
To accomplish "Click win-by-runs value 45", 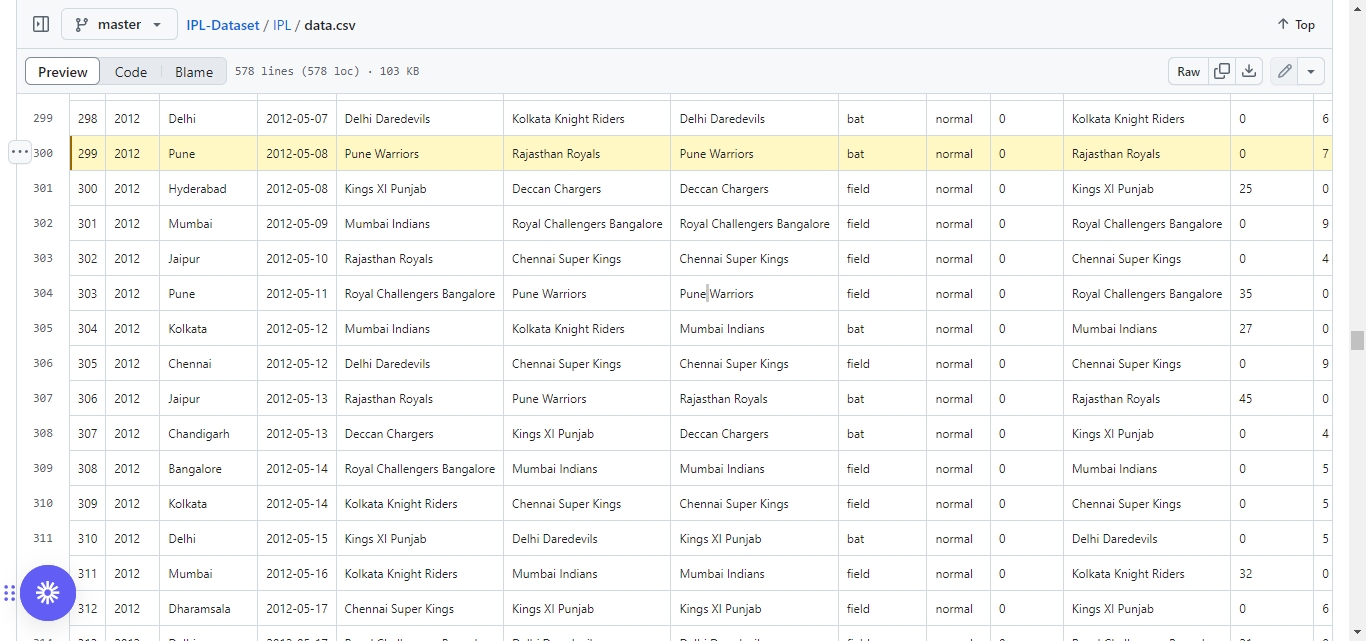I will click(x=1272, y=398).
